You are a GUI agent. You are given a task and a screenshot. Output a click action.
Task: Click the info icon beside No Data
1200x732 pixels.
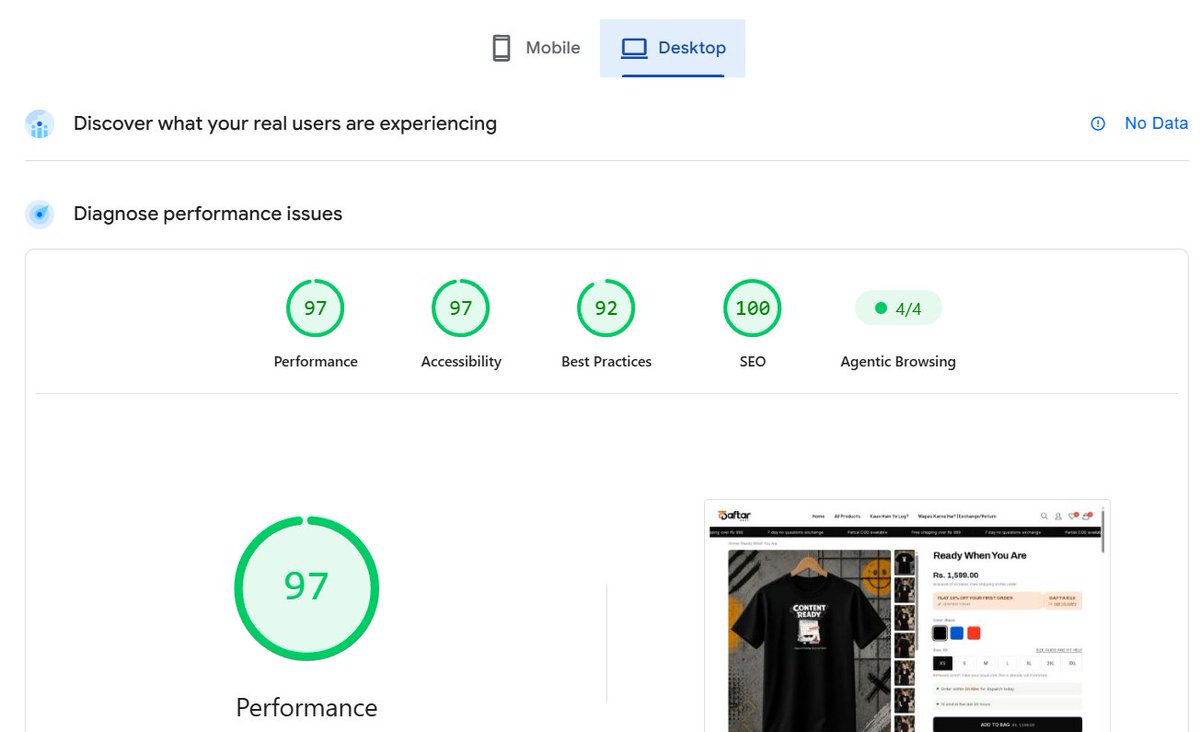pyautogui.click(x=1098, y=124)
